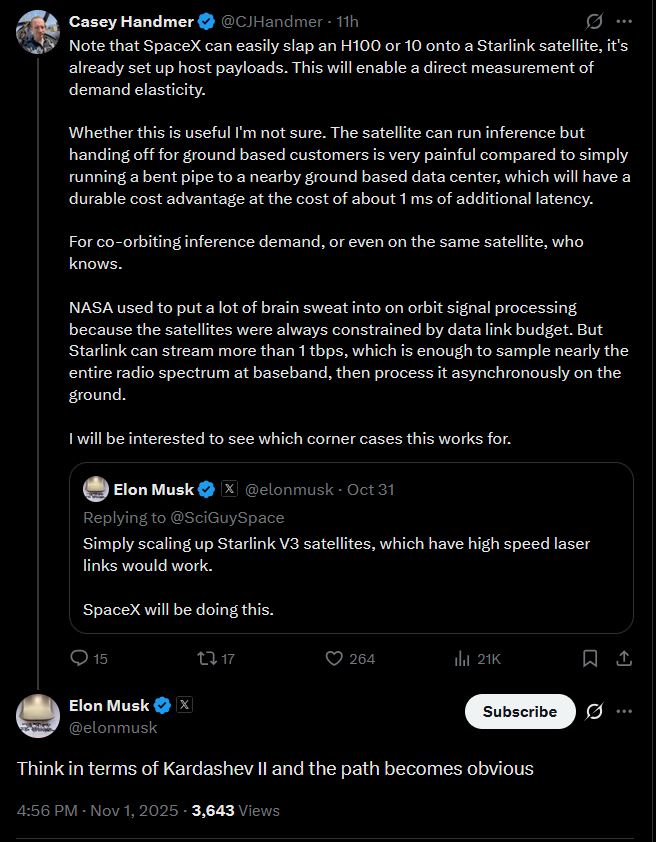Like Casey Handmer's post

click(x=336, y=658)
